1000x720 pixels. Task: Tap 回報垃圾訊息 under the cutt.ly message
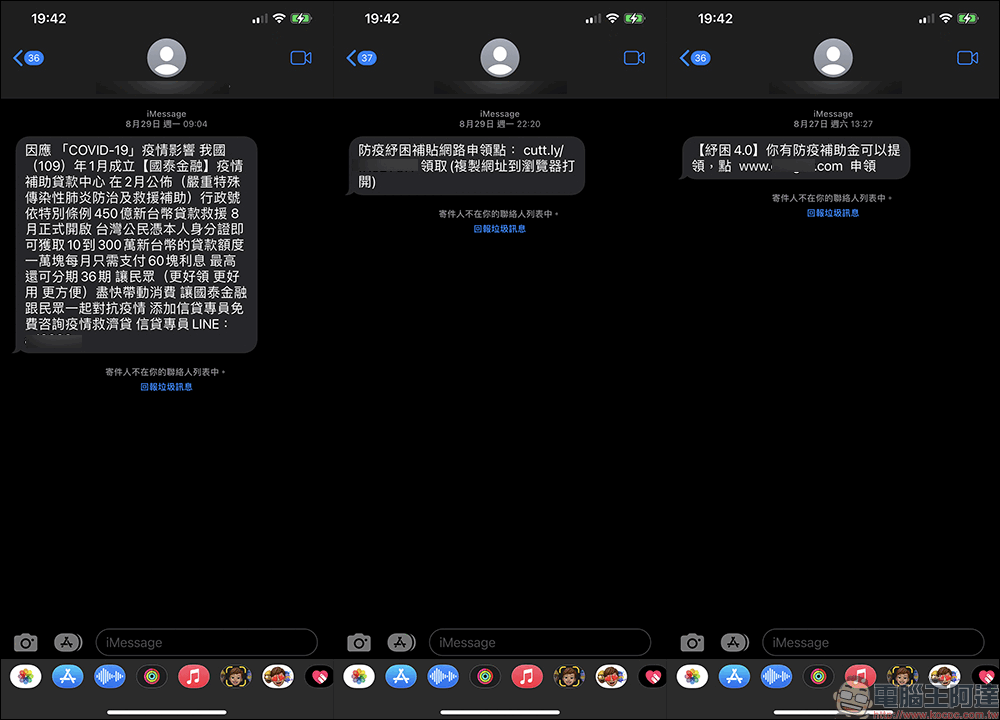[499, 229]
